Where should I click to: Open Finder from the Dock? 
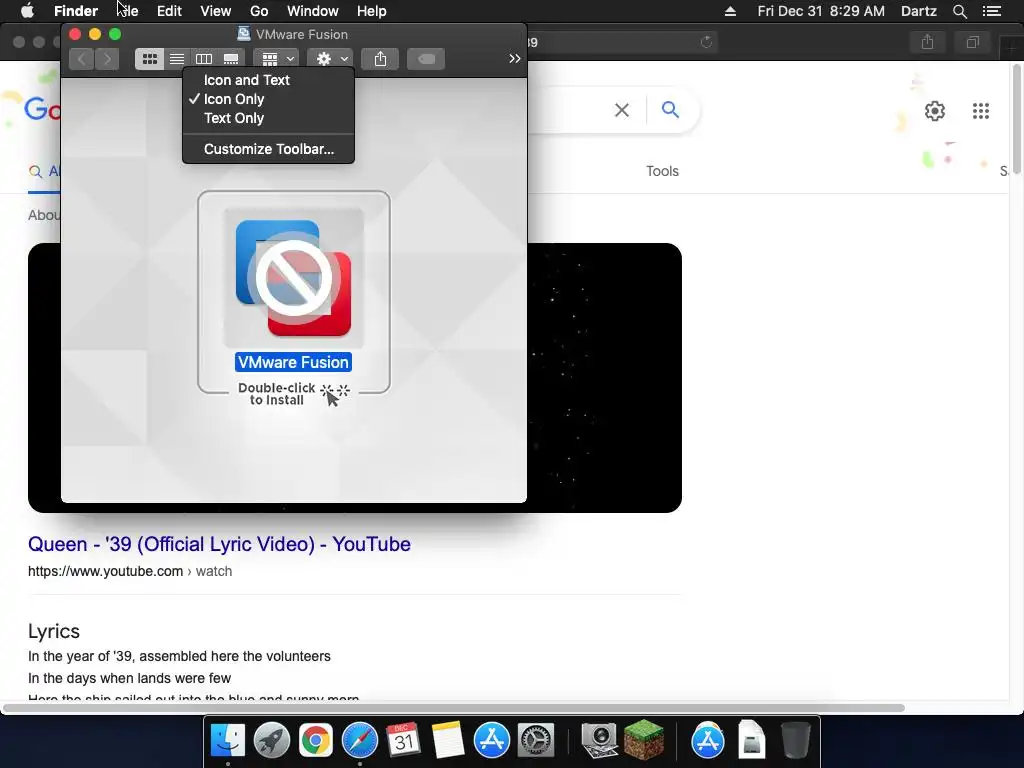[227, 741]
